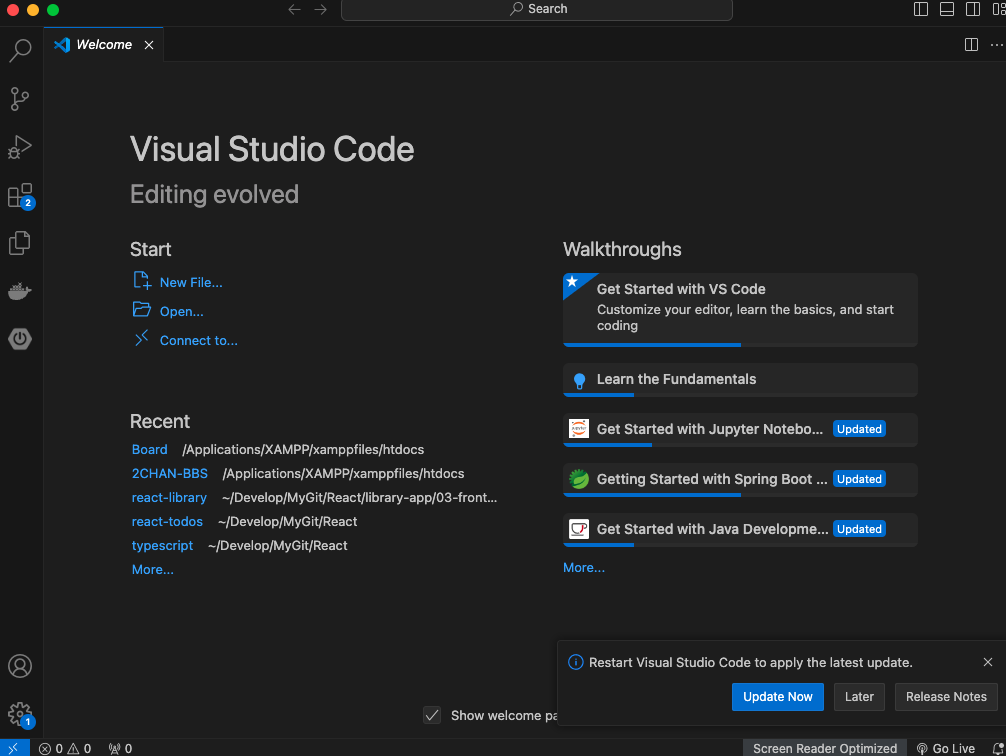Image resolution: width=1006 pixels, height=756 pixels.
Task: Open the recent typescript project
Action: pos(162,546)
